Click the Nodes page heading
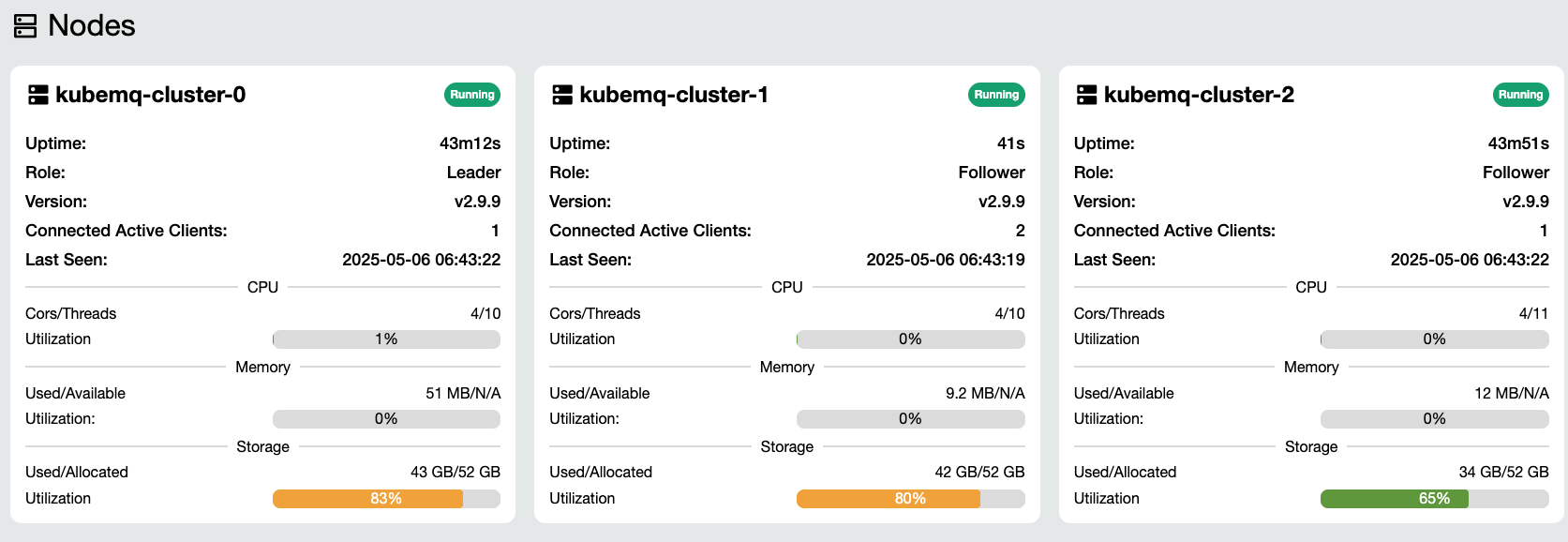Screen dimensions: 1568x542 tap(91, 26)
